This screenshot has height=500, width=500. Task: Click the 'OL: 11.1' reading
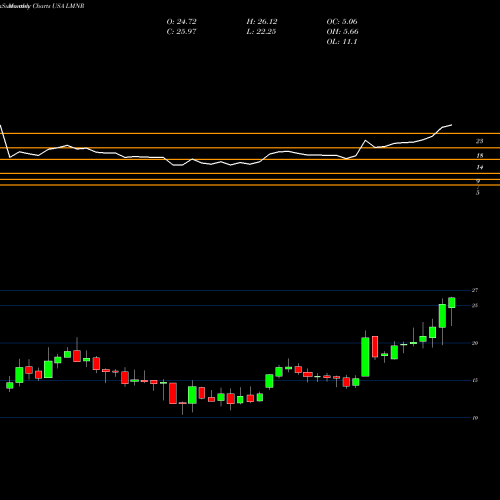point(342,42)
